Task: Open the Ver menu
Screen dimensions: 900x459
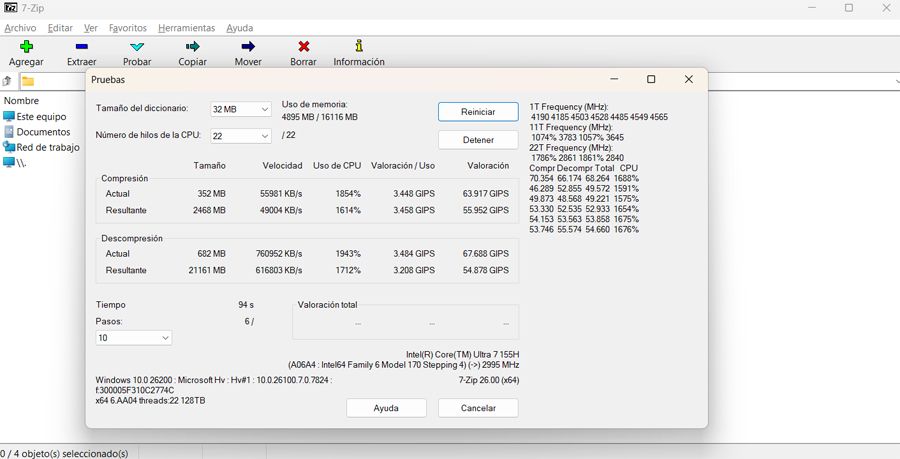Action: (x=91, y=28)
